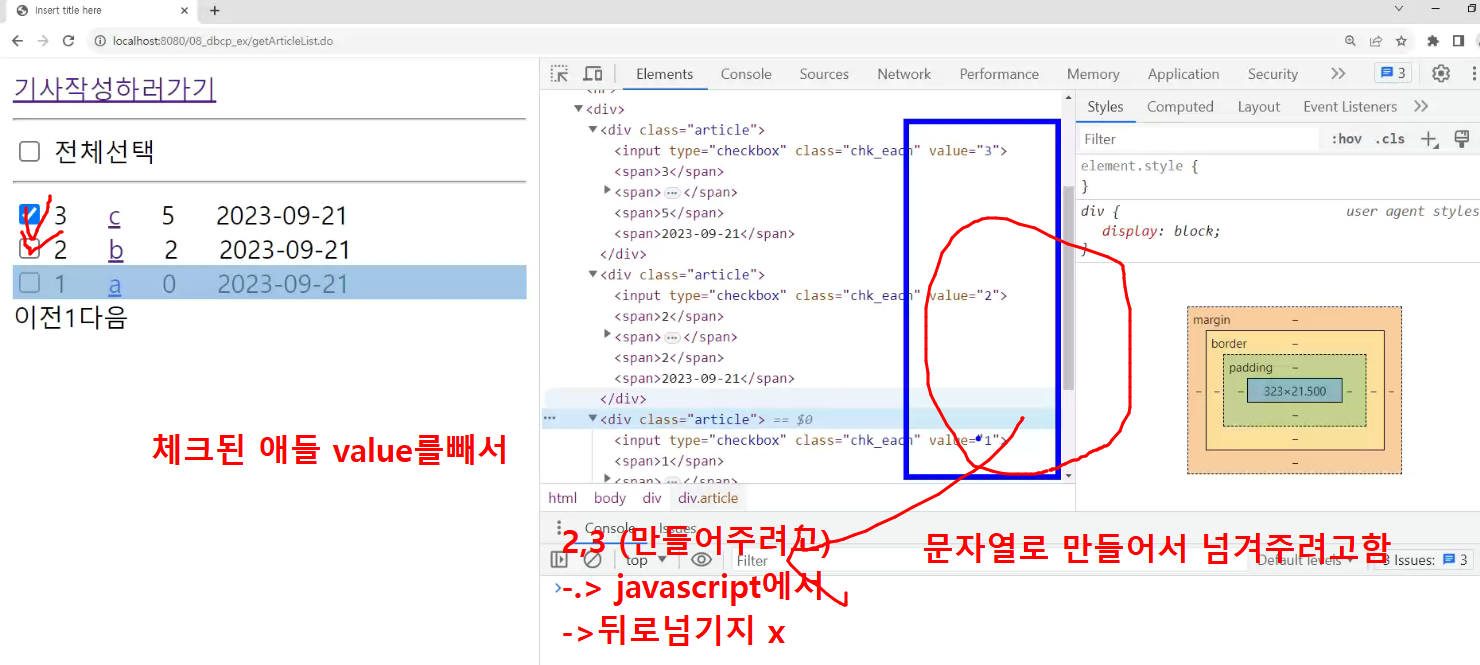Image resolution: width=1480 pixels, height=665 pixels.
Task: Toggle the :hov element state button
Action: (1346, 139)
